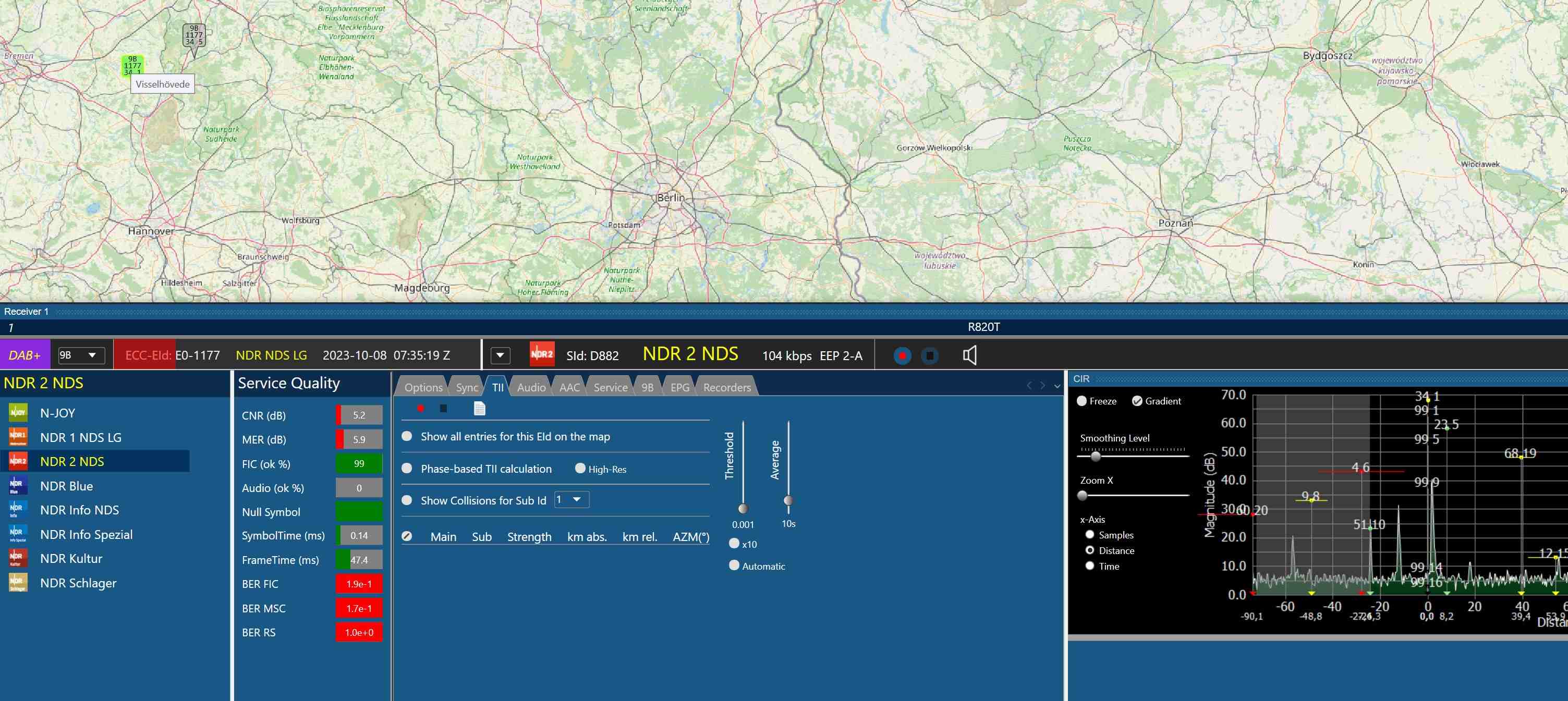Click the NDR Kultur station logo icon
This screenshot has width=1568, height=701.
18,559
